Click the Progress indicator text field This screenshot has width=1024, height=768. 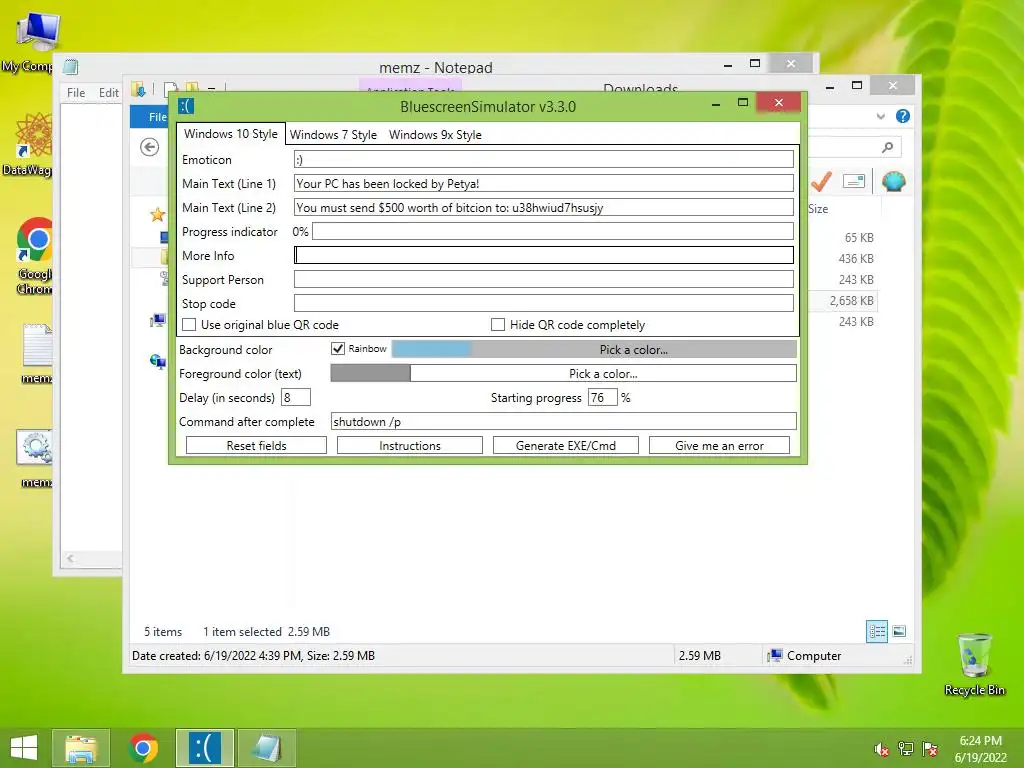click(x=552, y=231)
